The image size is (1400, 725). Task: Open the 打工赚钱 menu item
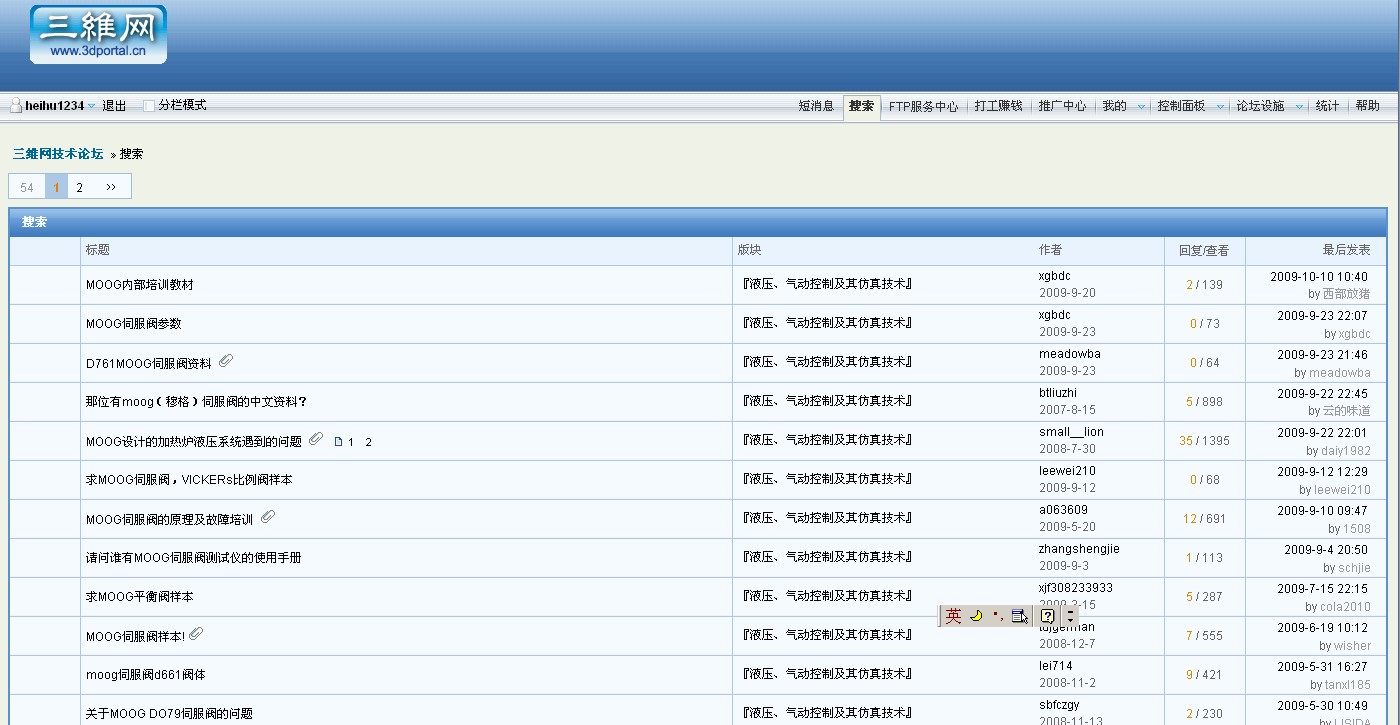(x=998, y=106)
